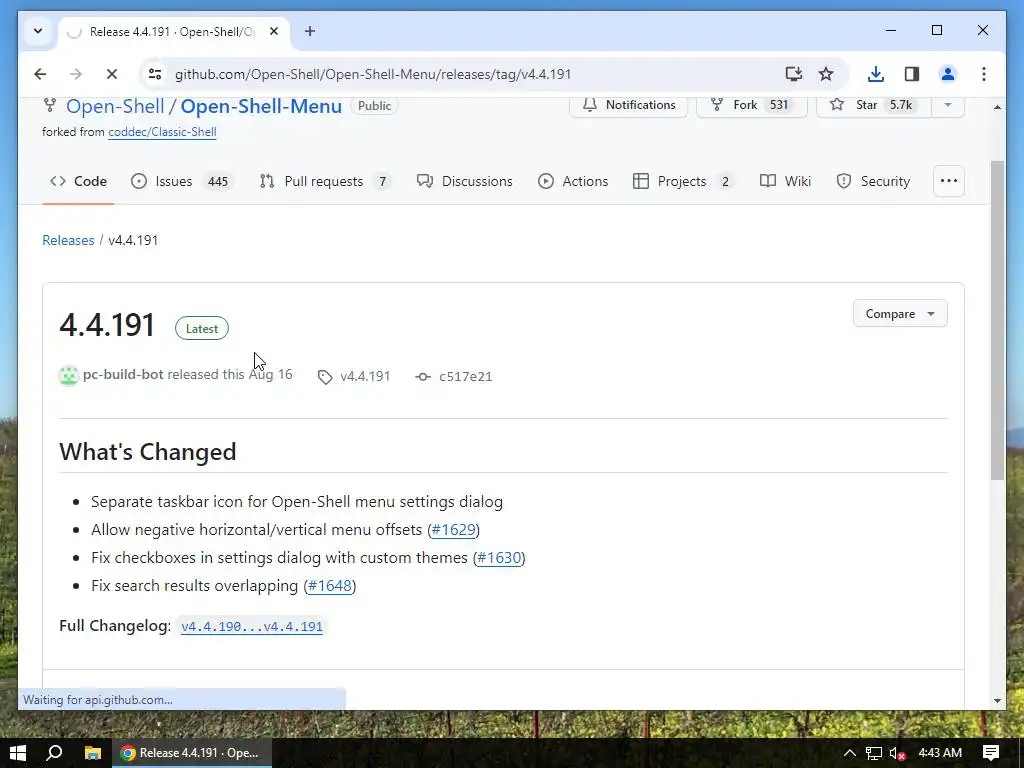Open the Action Center notifications icon
This screenshot has height=768, width=1024.
click(991, 753)
